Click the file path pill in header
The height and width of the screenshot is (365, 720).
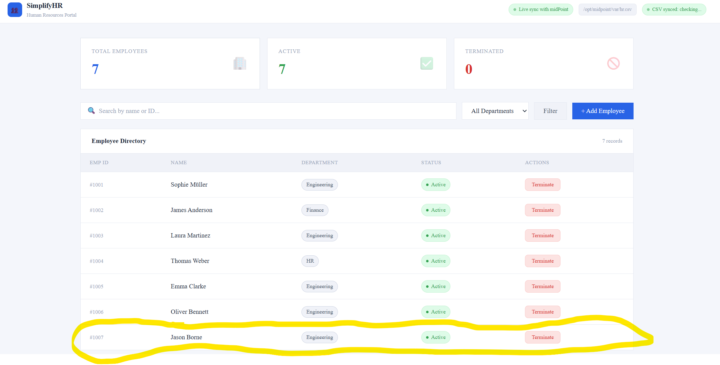pyautogui.click(x=608, y=10)
